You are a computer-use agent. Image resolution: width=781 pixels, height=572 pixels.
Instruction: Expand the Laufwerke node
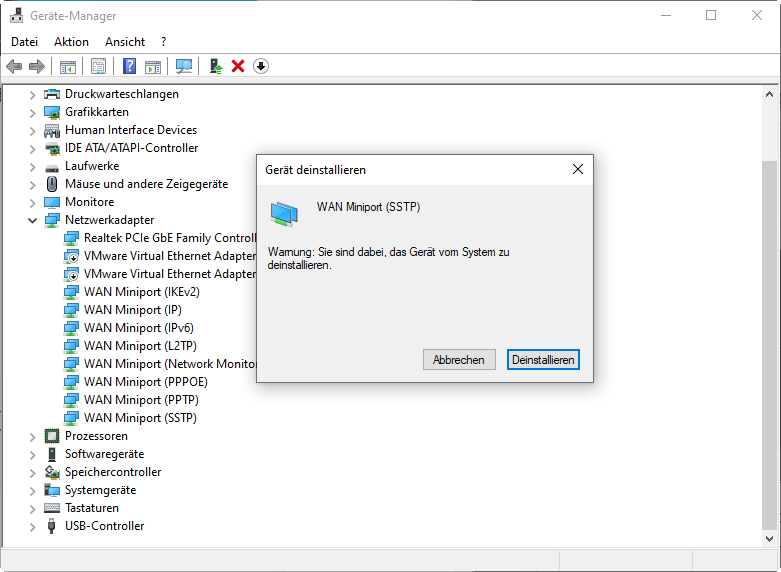[32, 166]
